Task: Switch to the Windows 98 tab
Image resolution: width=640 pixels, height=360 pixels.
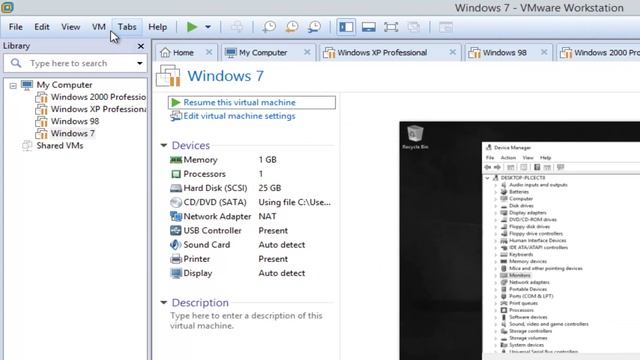Action: (x=504, y=53)
